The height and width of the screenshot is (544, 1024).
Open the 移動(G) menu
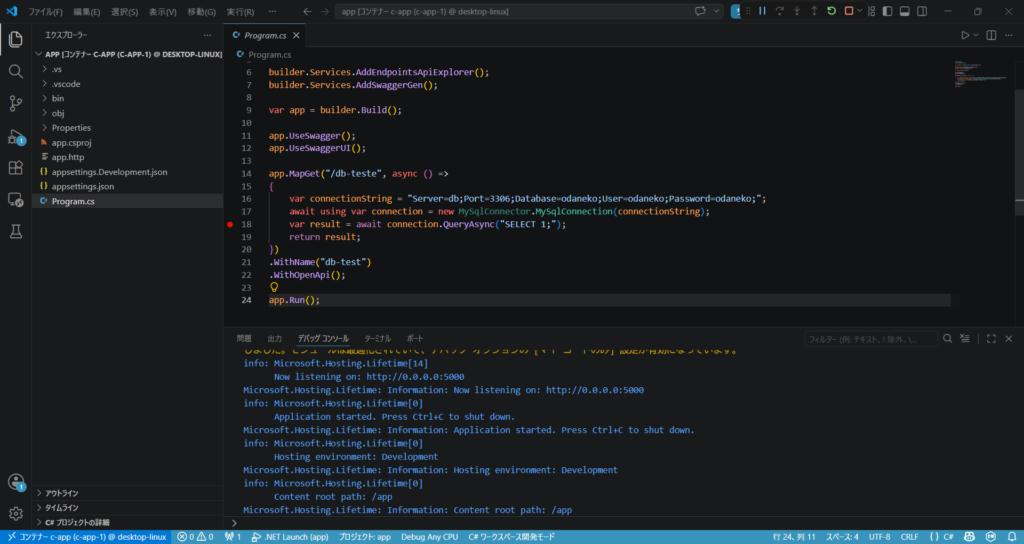click(x=201, y=12)
